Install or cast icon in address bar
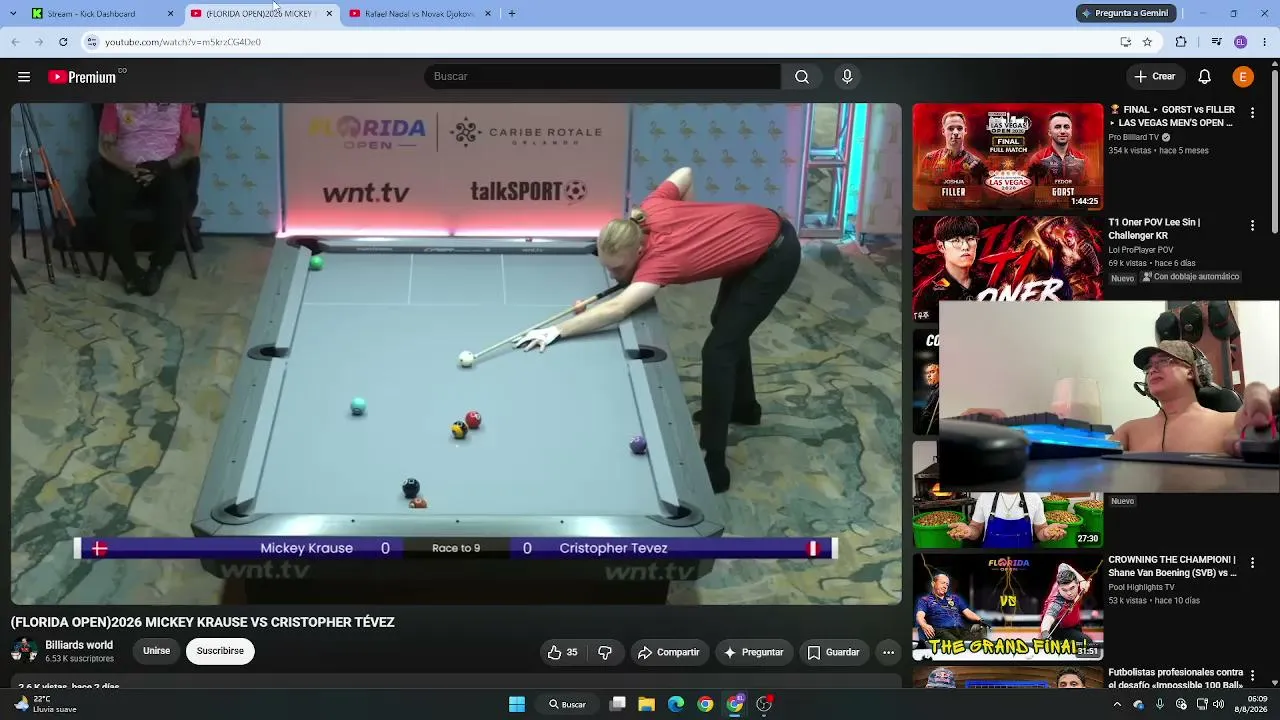 pyautogui.click(x=1125, y=42)
